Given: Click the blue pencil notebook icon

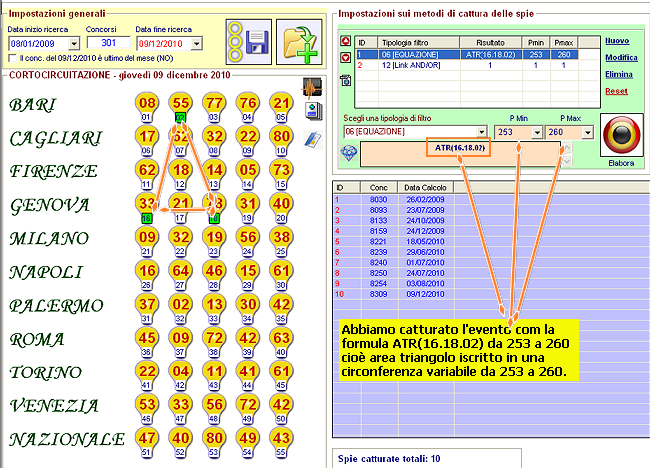Looking at the screenshot, I should tap(313, 139).
